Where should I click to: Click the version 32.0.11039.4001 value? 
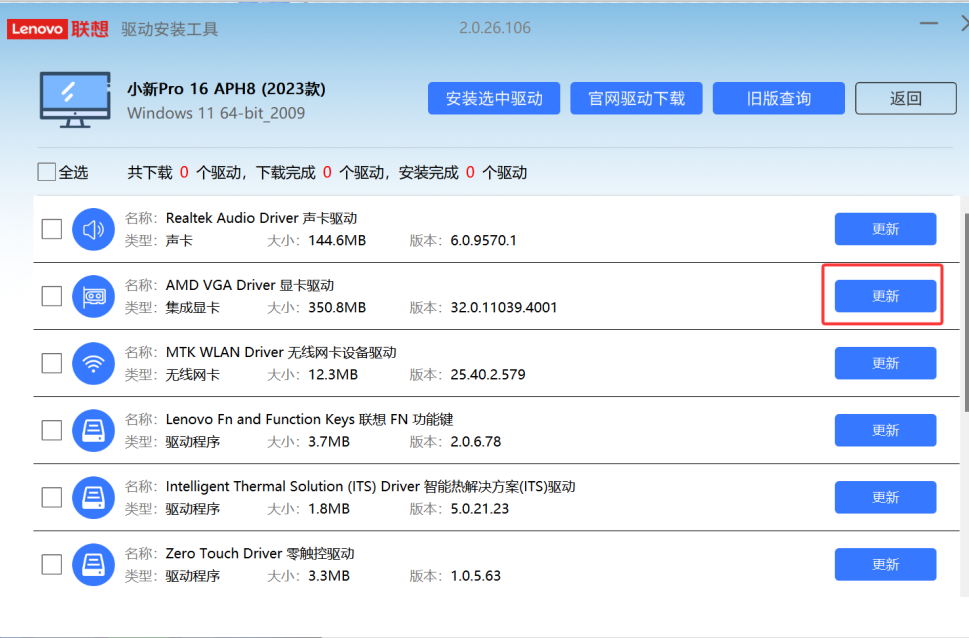pyautogui.click(x=504, y=307)
